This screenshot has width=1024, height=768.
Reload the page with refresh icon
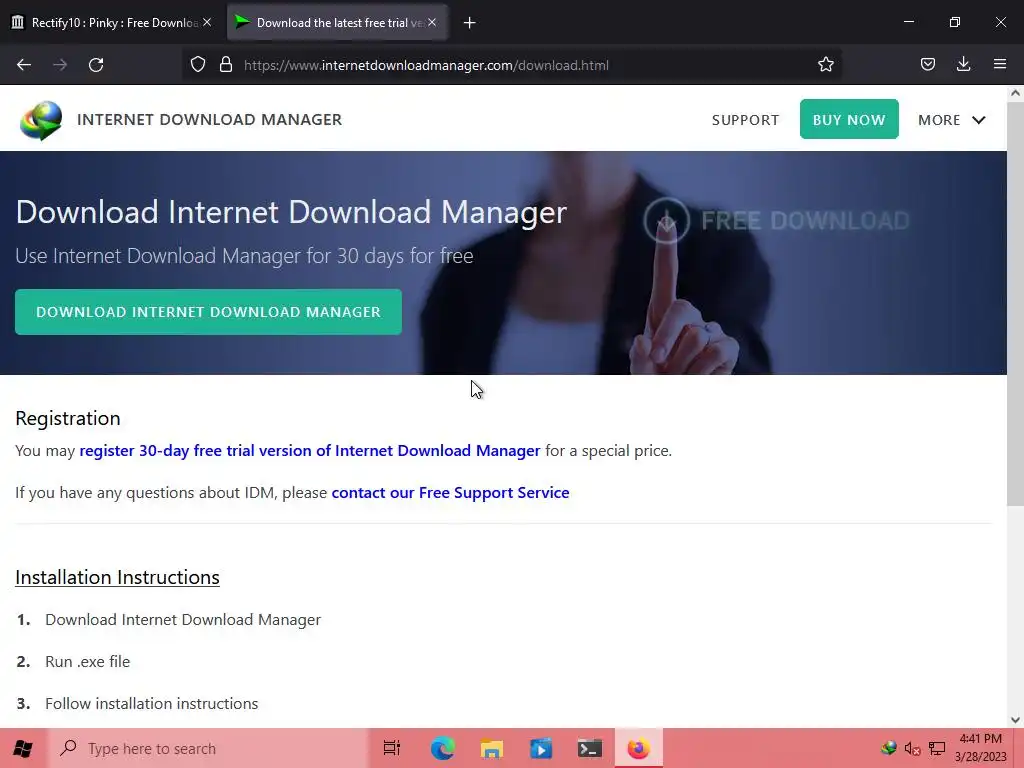96,65
